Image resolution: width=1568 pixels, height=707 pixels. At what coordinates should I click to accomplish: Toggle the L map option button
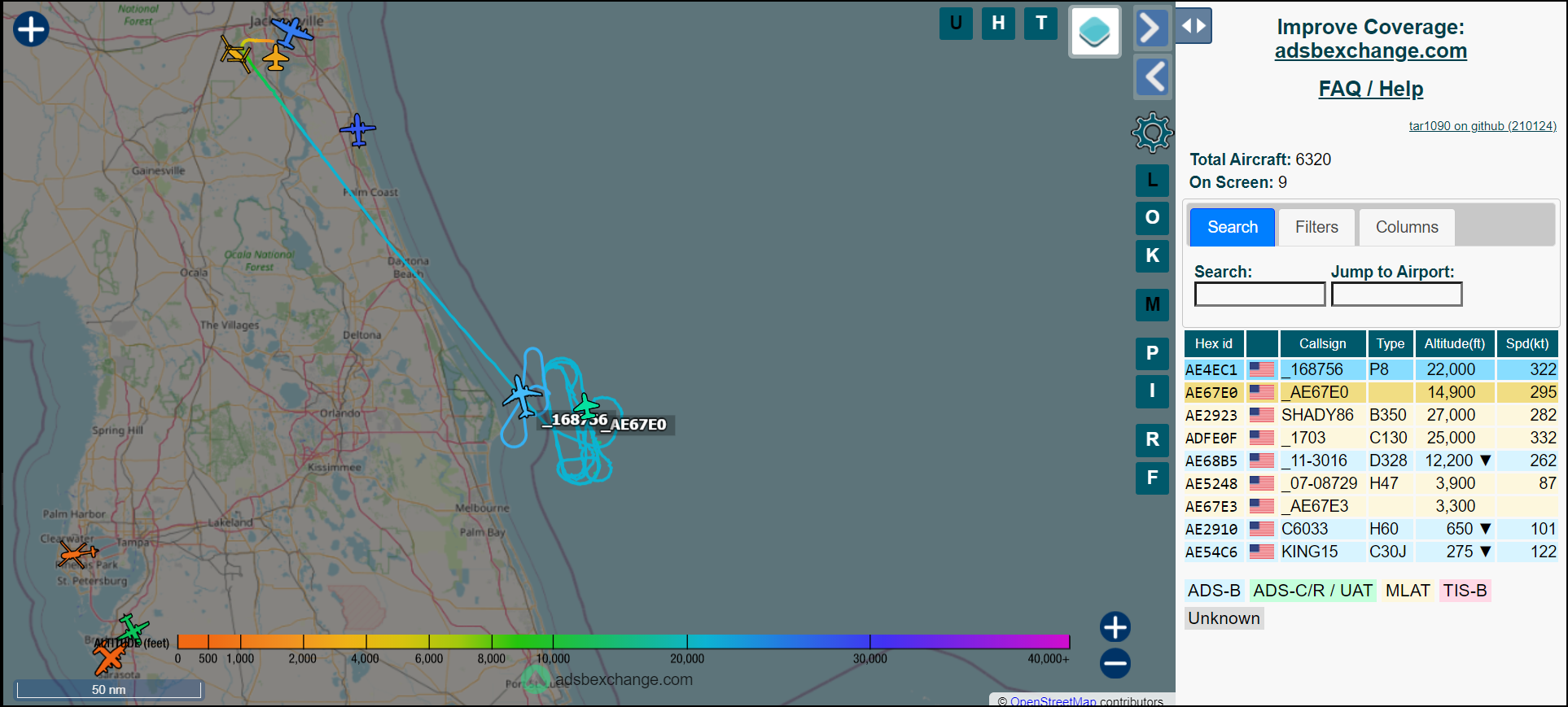[1152, 180]
